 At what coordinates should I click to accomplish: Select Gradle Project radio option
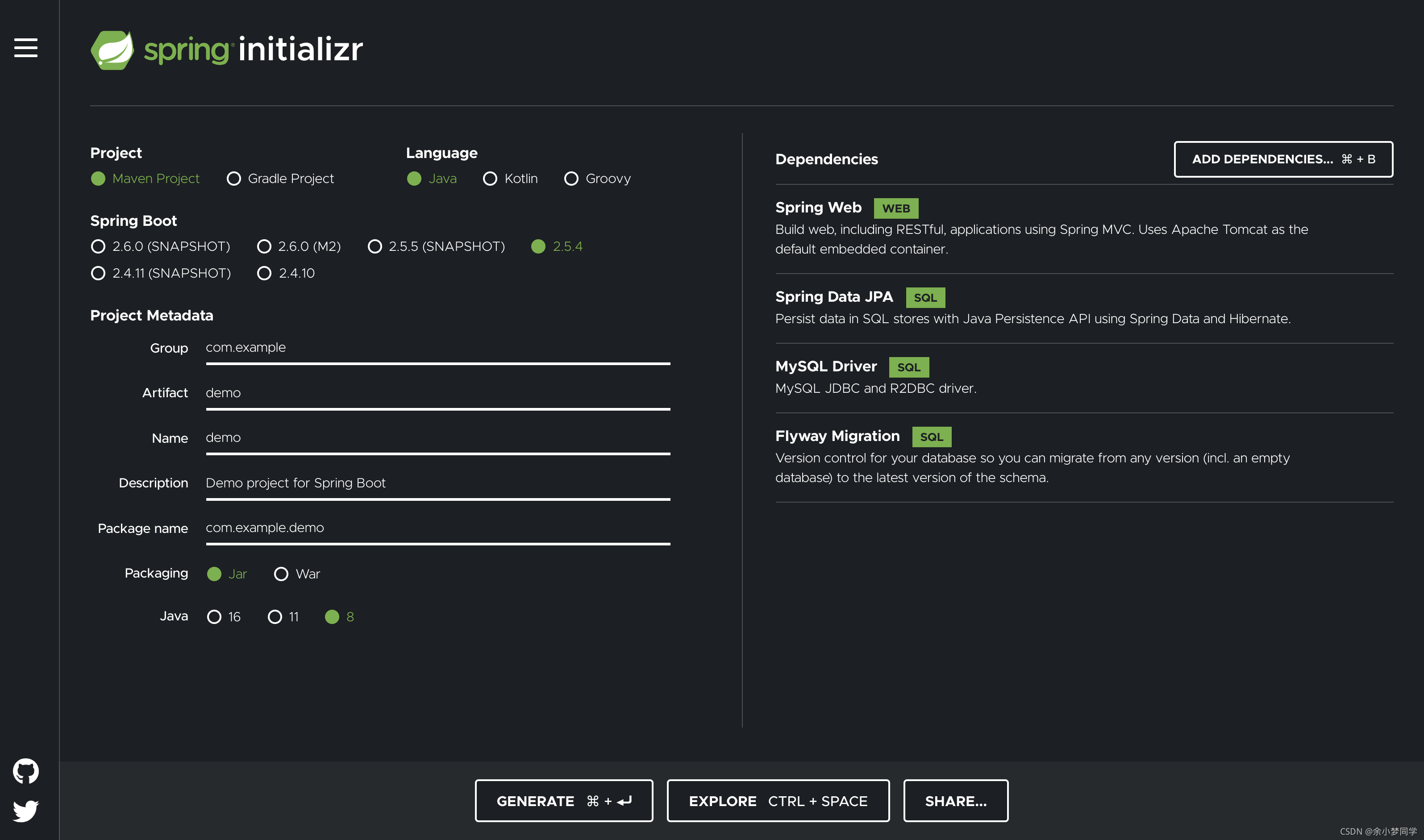[234, 179]
